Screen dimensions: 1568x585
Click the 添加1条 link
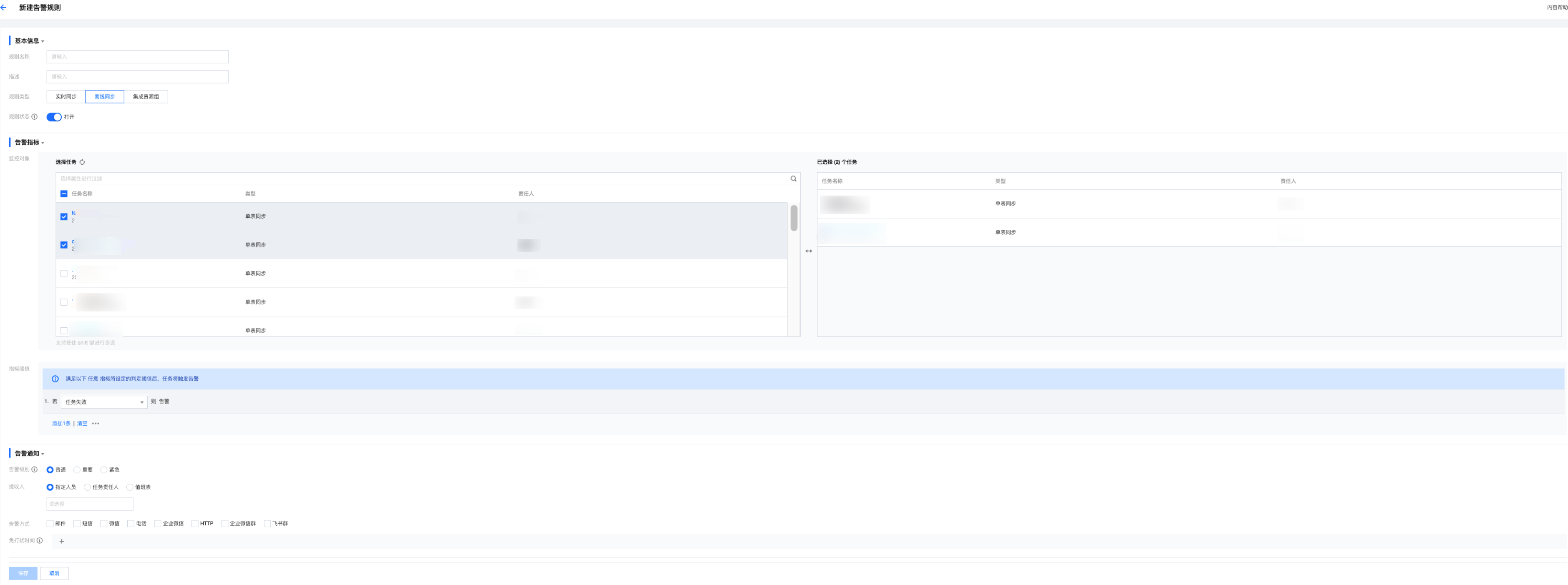pos(61,423)
